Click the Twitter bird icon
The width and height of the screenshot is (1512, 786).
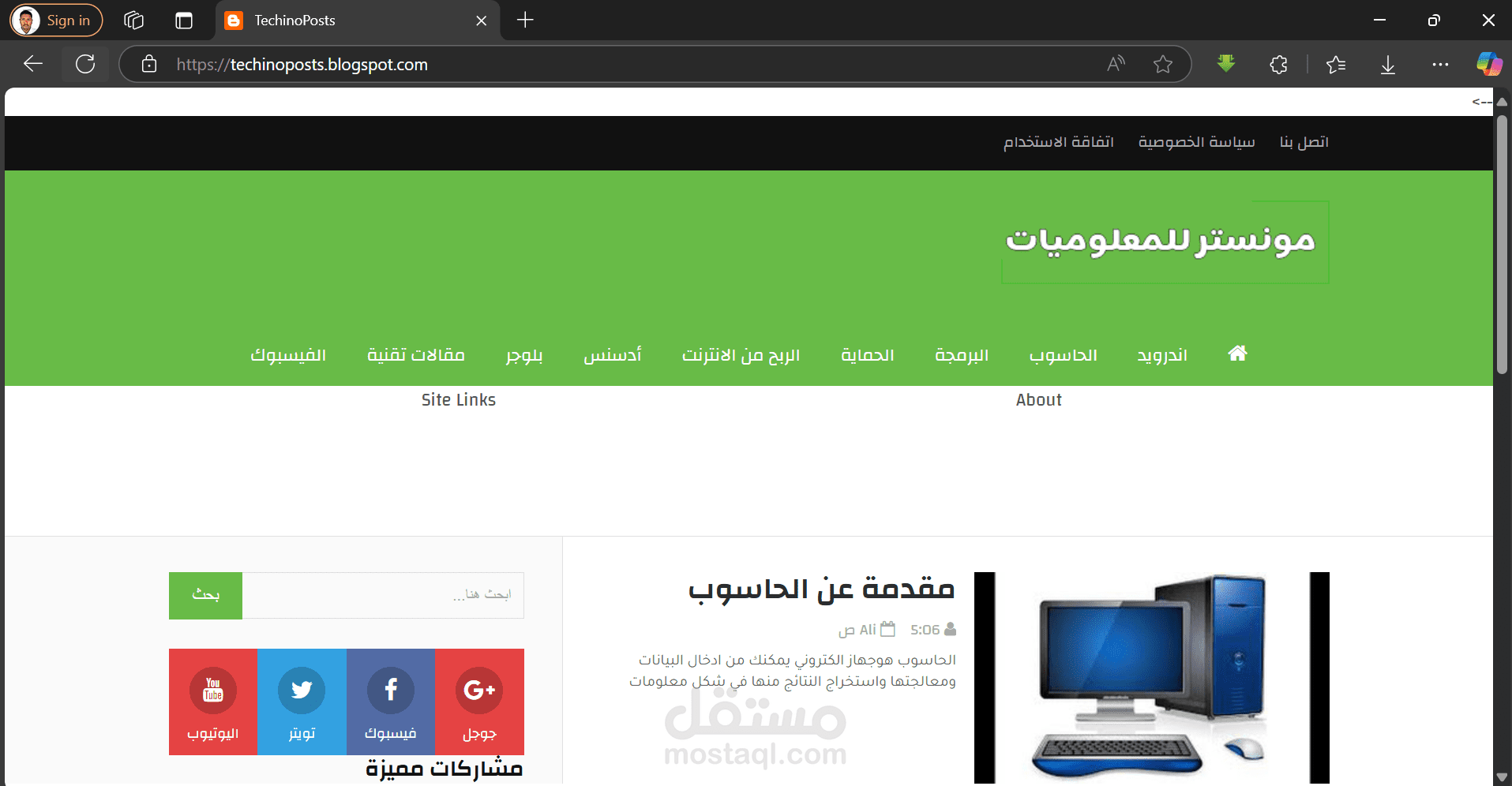(302, 690)
